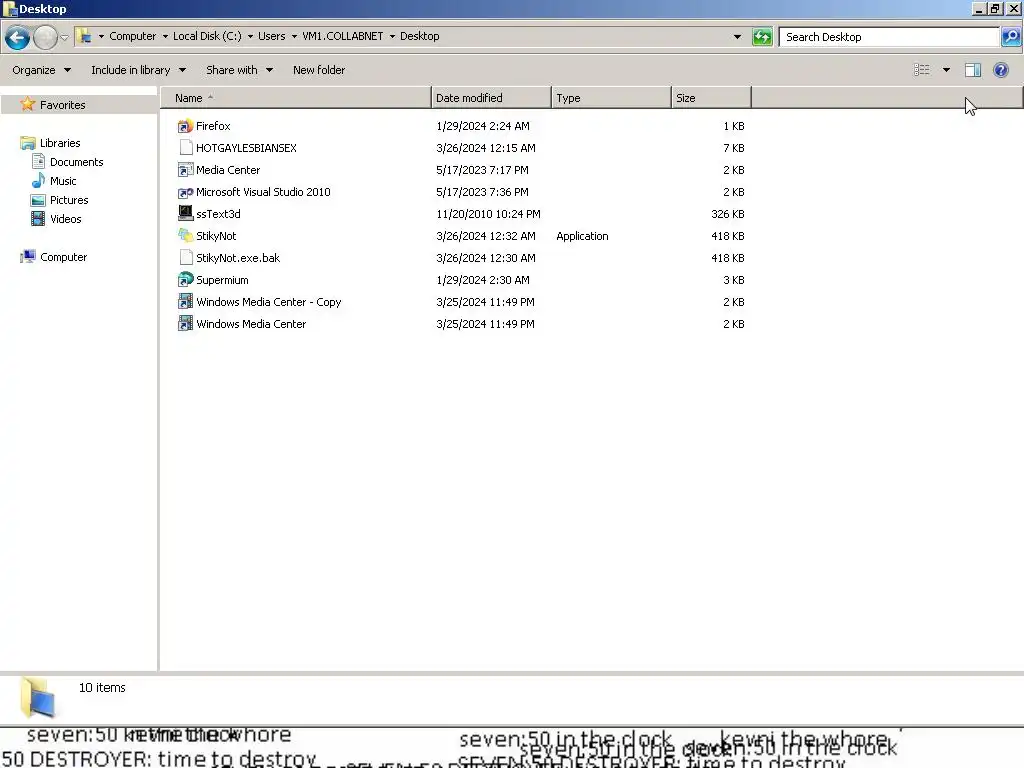This screenshot has height=768, width=1024.
Task: Open Pictures library in sidebar
Action: (x=69, y=200)
